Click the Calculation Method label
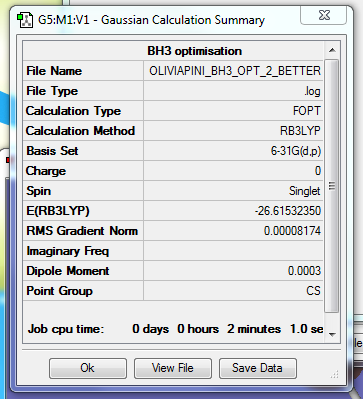 (80, 131)
